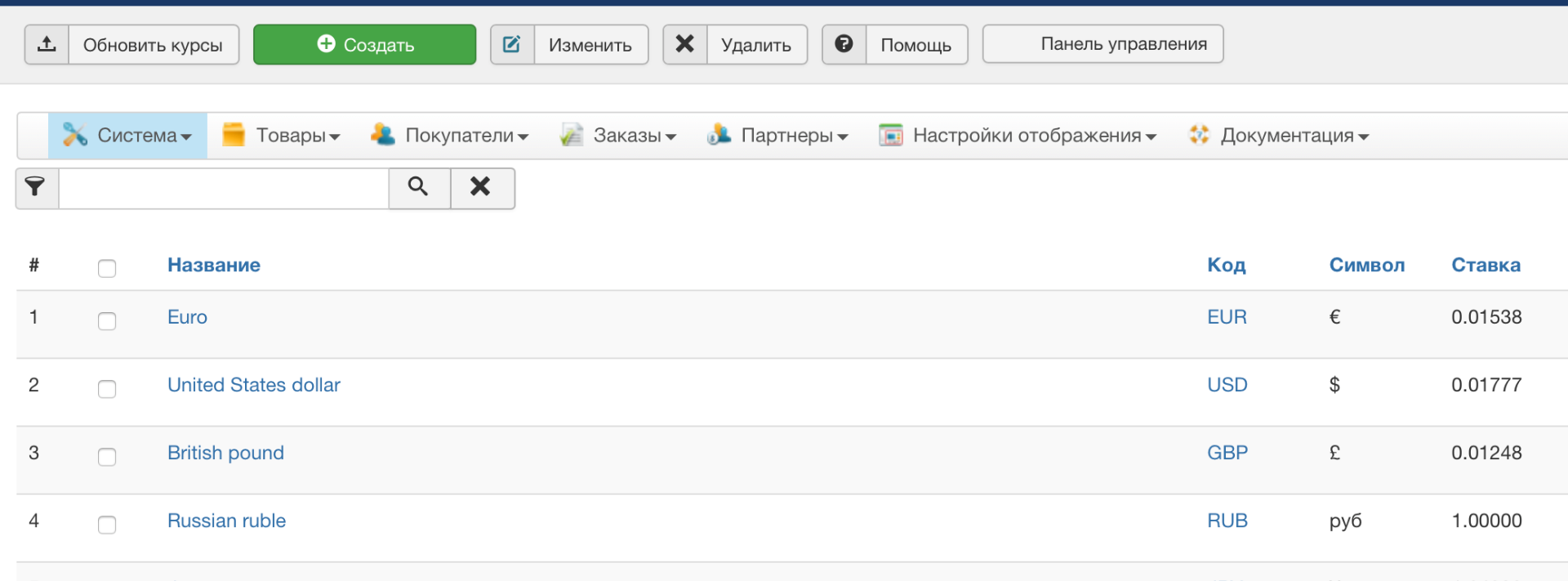1568x581 pixels.
Task: Click the Настройки отображения menu icon
Action: point(890,136)
